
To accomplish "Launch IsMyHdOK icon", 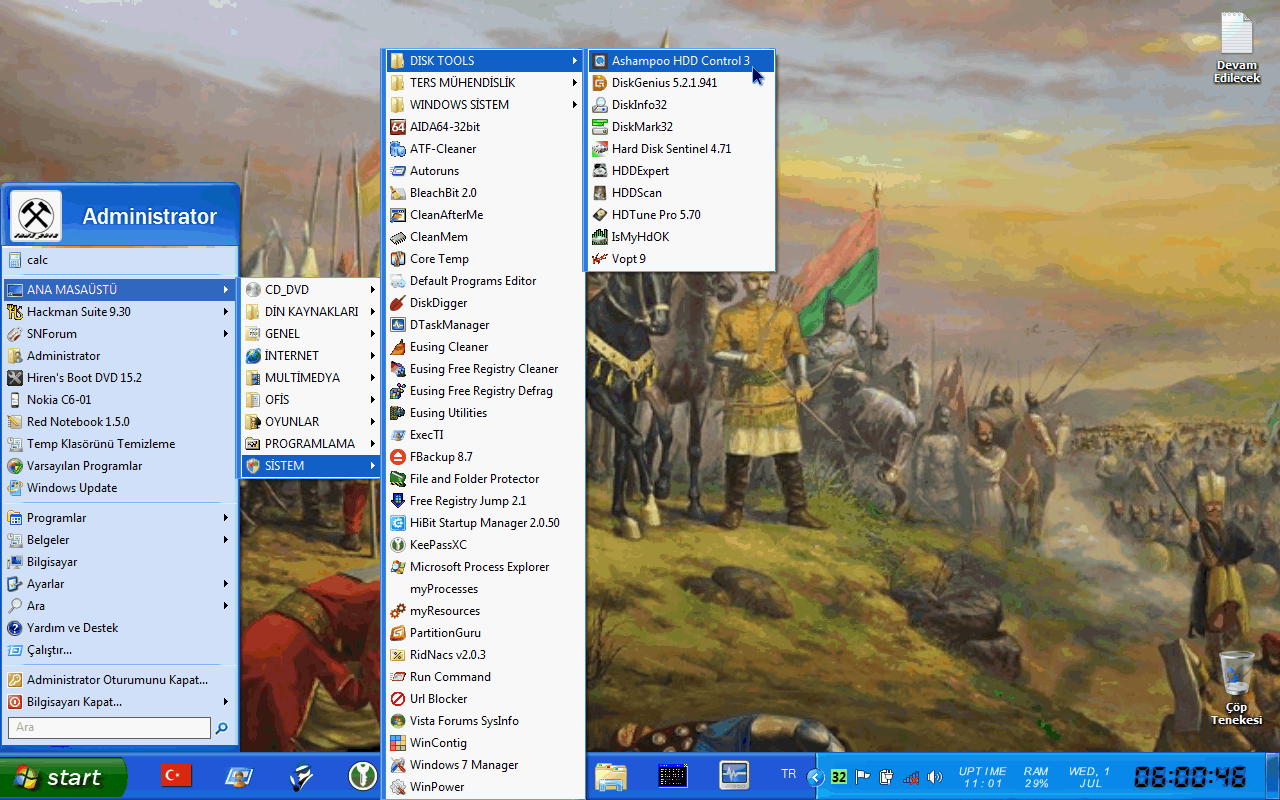I will point(600,237).
